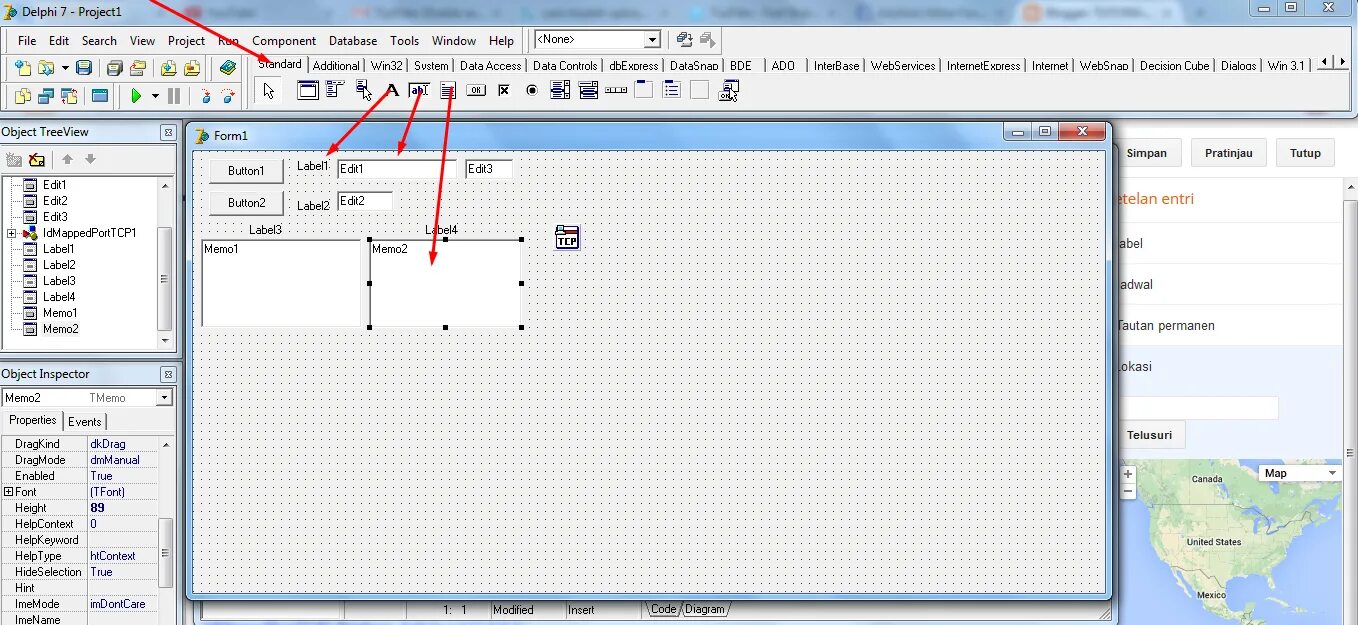1358x625 pixels.
Task: Click the Simpan button in the browser
Action: coord(1146,153)
